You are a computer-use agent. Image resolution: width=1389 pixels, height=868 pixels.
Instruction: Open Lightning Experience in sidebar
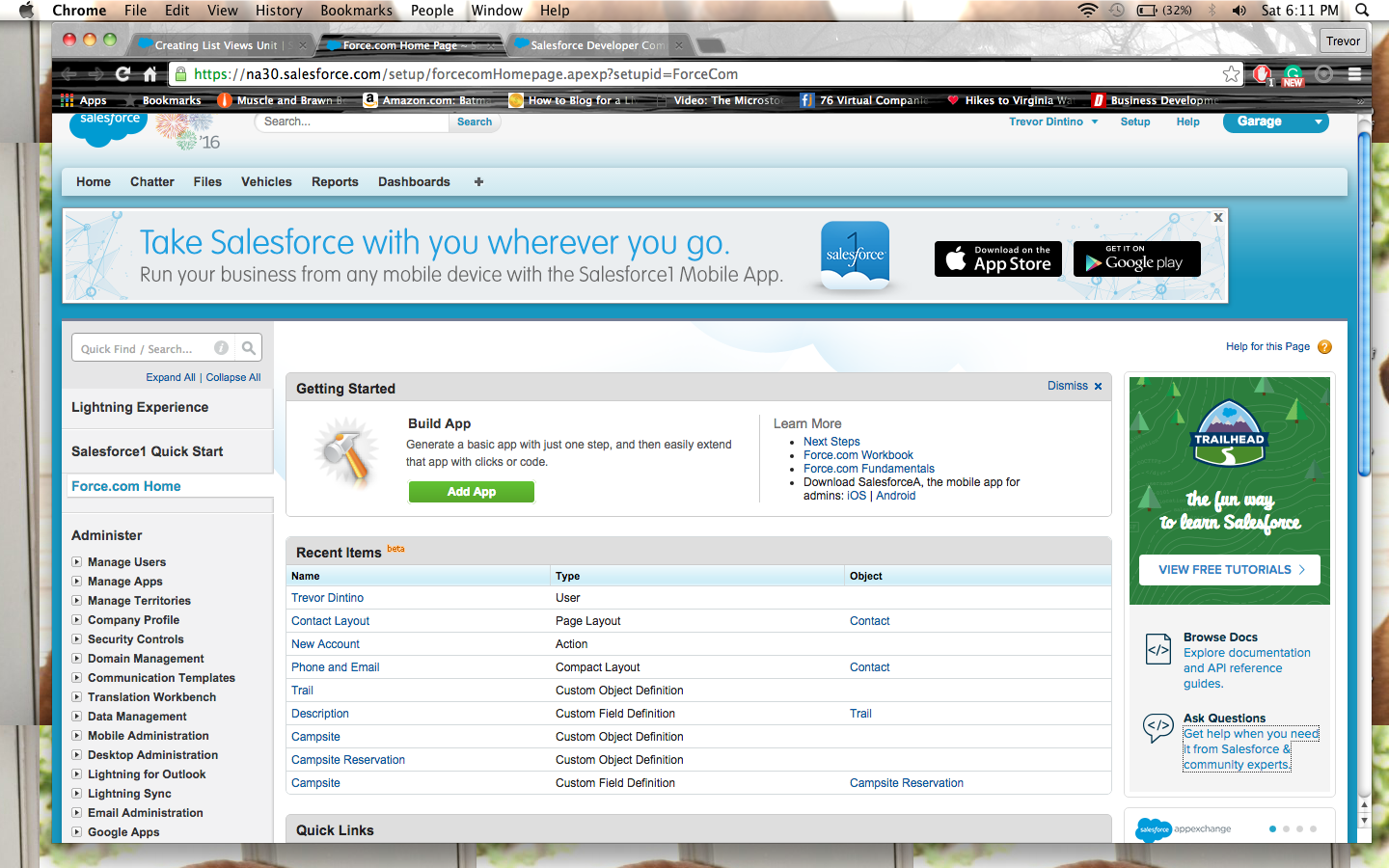[140, 407]
